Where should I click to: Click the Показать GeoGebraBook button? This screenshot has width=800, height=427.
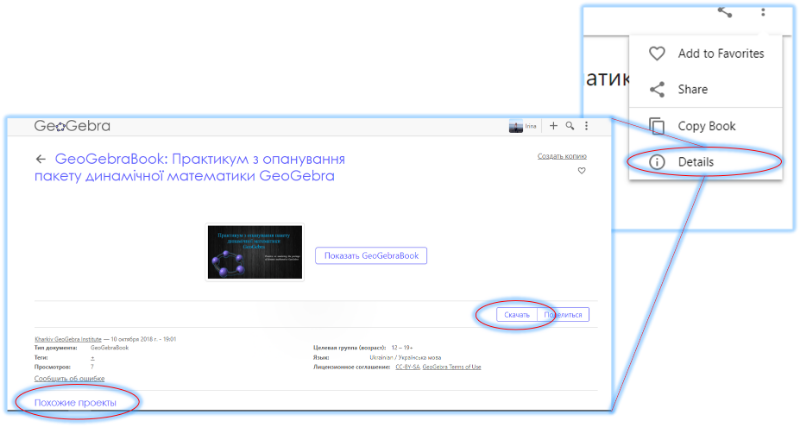tap(371, 256)
